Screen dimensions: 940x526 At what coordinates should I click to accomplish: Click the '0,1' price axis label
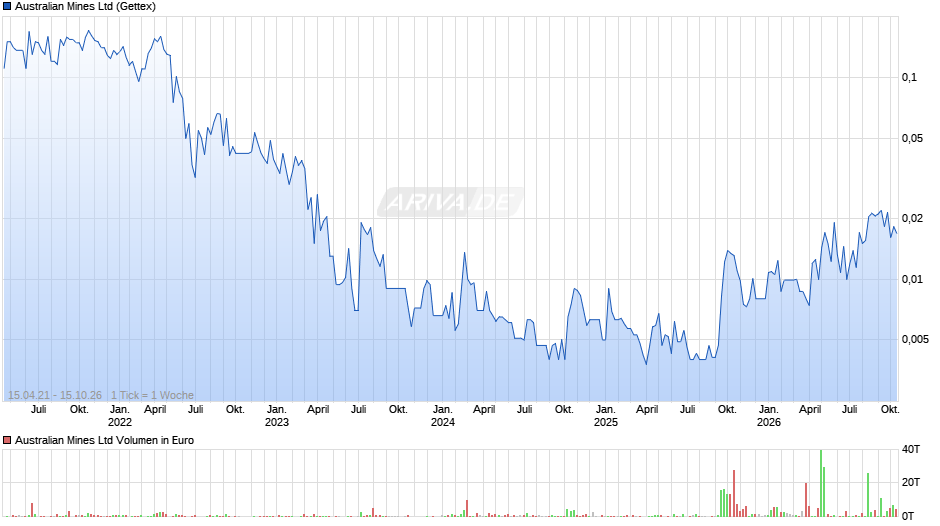(x=909, y=77)
